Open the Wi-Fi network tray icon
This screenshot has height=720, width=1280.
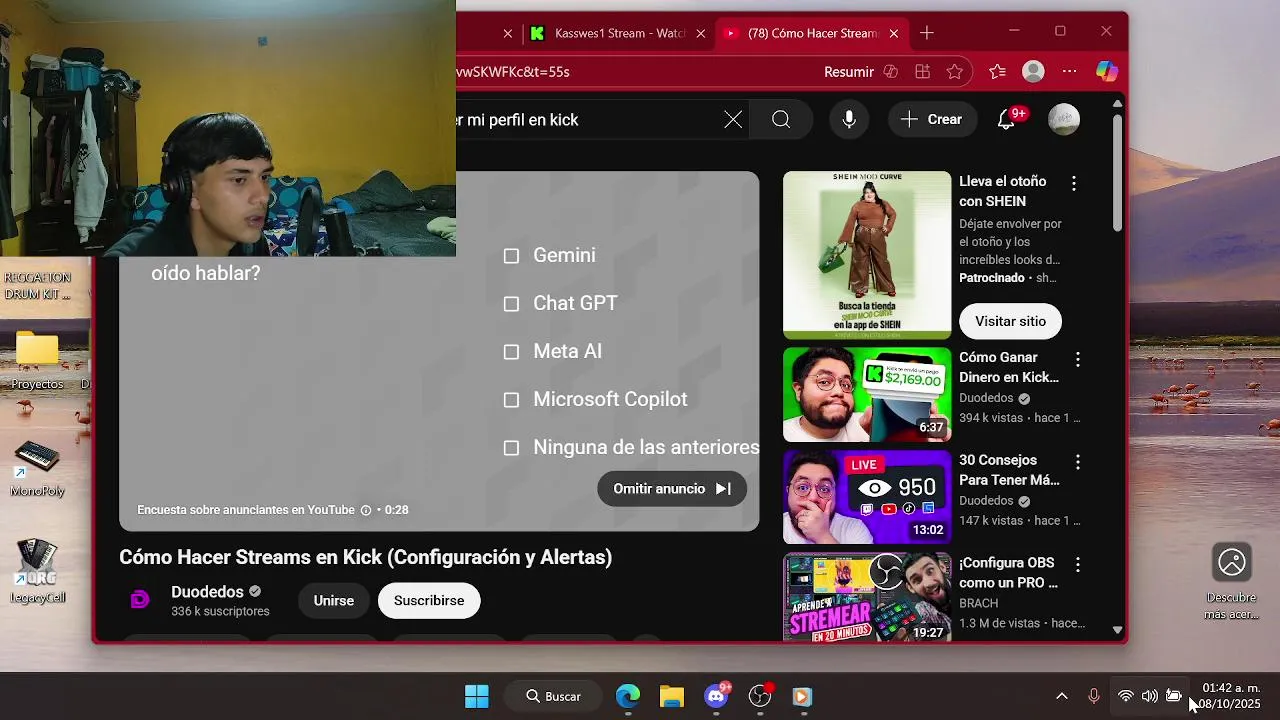tap(1126, 696)
